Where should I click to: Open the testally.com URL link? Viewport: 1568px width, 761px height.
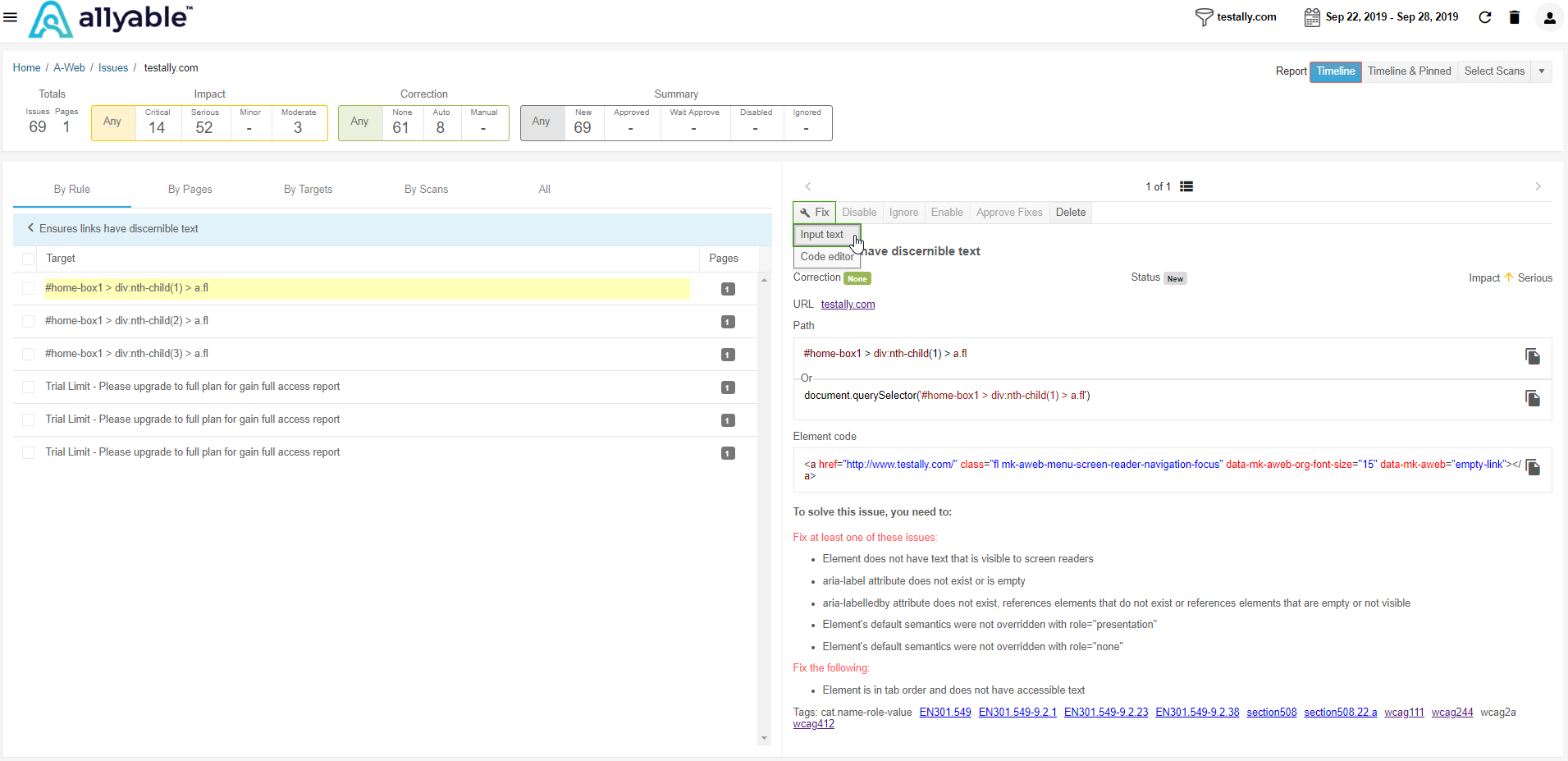point(848,305)
